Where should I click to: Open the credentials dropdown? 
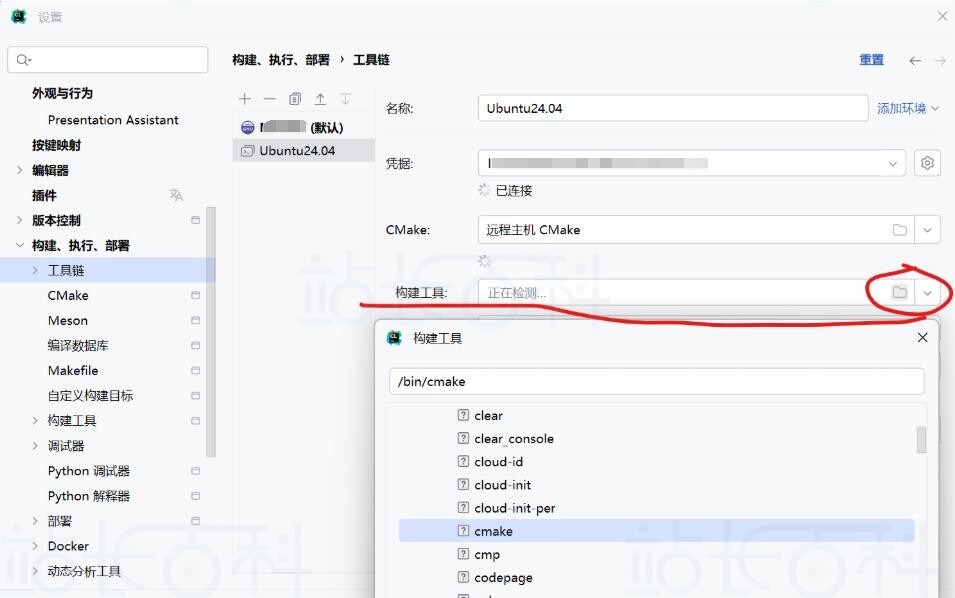click(892, 164)
